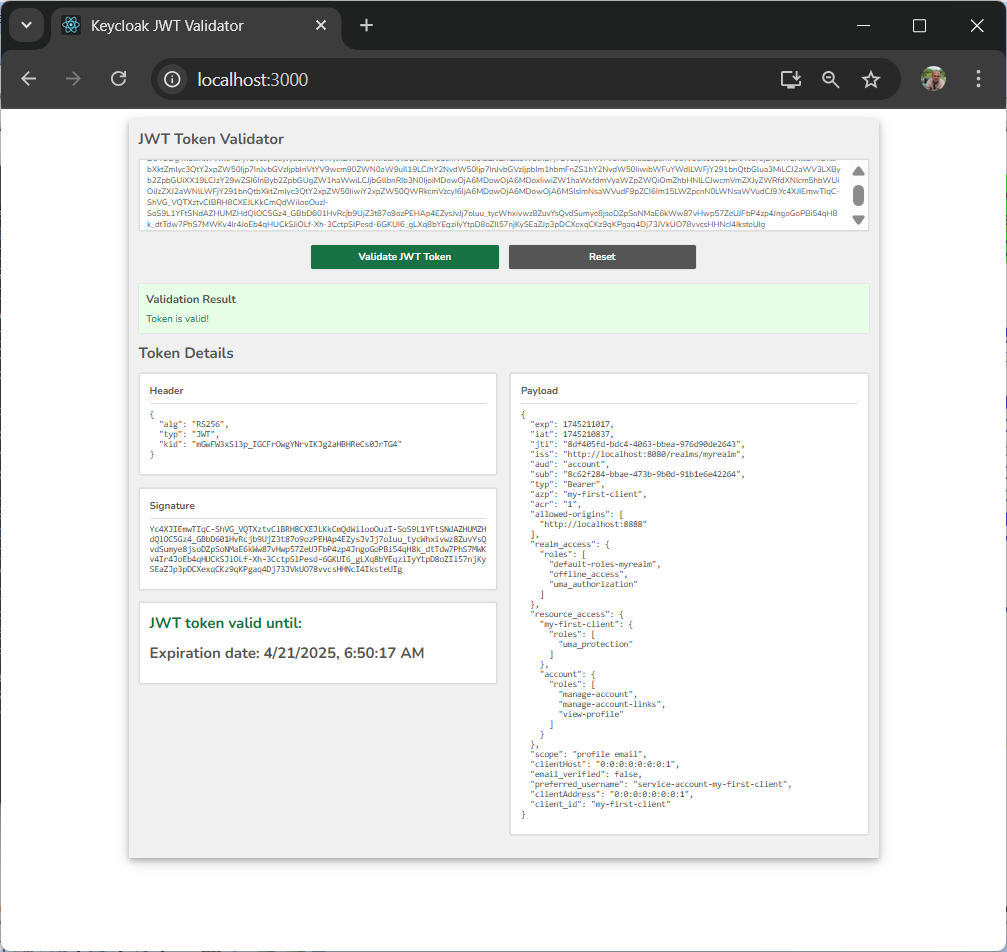Maximize the browser window
The image size is (1007, 952).
pyautogui.click(x=920, y=26)
